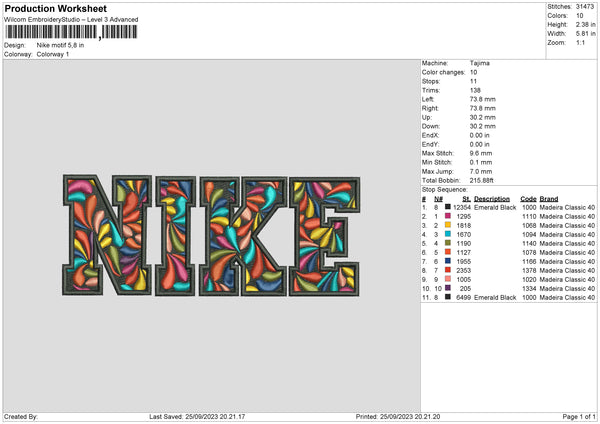This screenshot has height=424, width=600.
Task: Select the orange swatch with code 1078
Action: (447, 252)
